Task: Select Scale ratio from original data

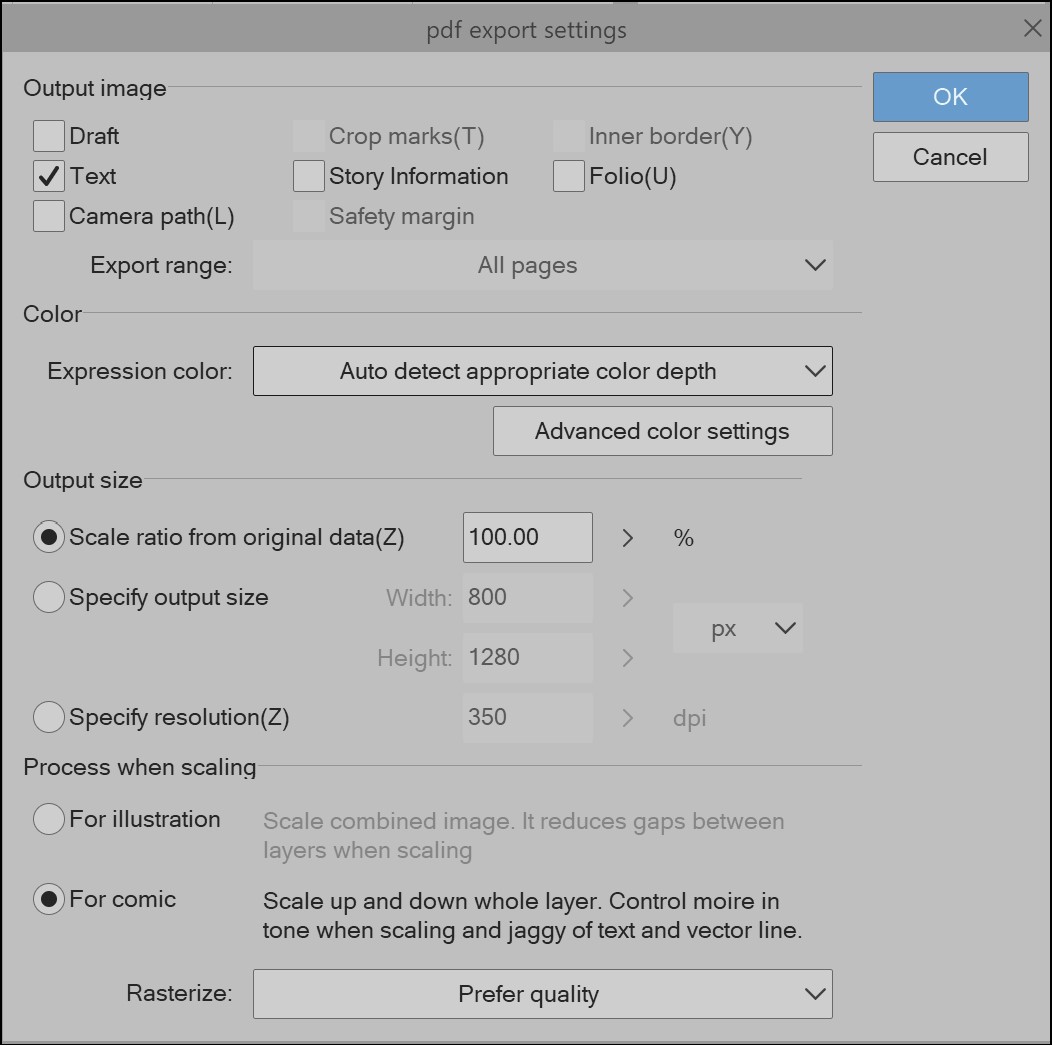Action: 48,537
